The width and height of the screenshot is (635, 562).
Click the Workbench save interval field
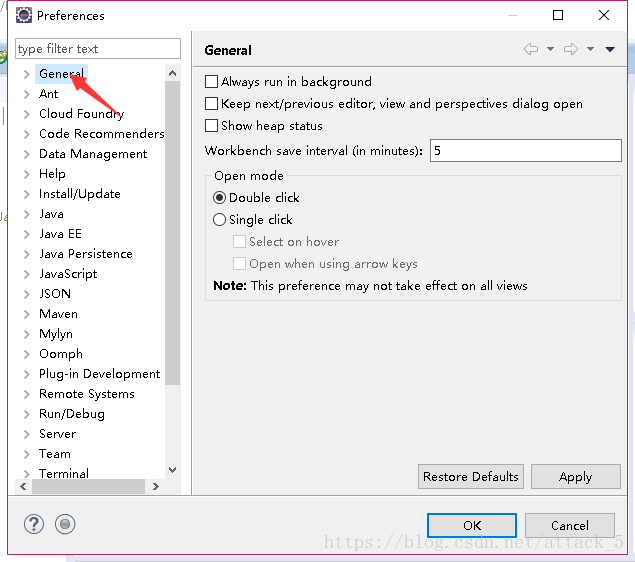click(x=526, y=151)
